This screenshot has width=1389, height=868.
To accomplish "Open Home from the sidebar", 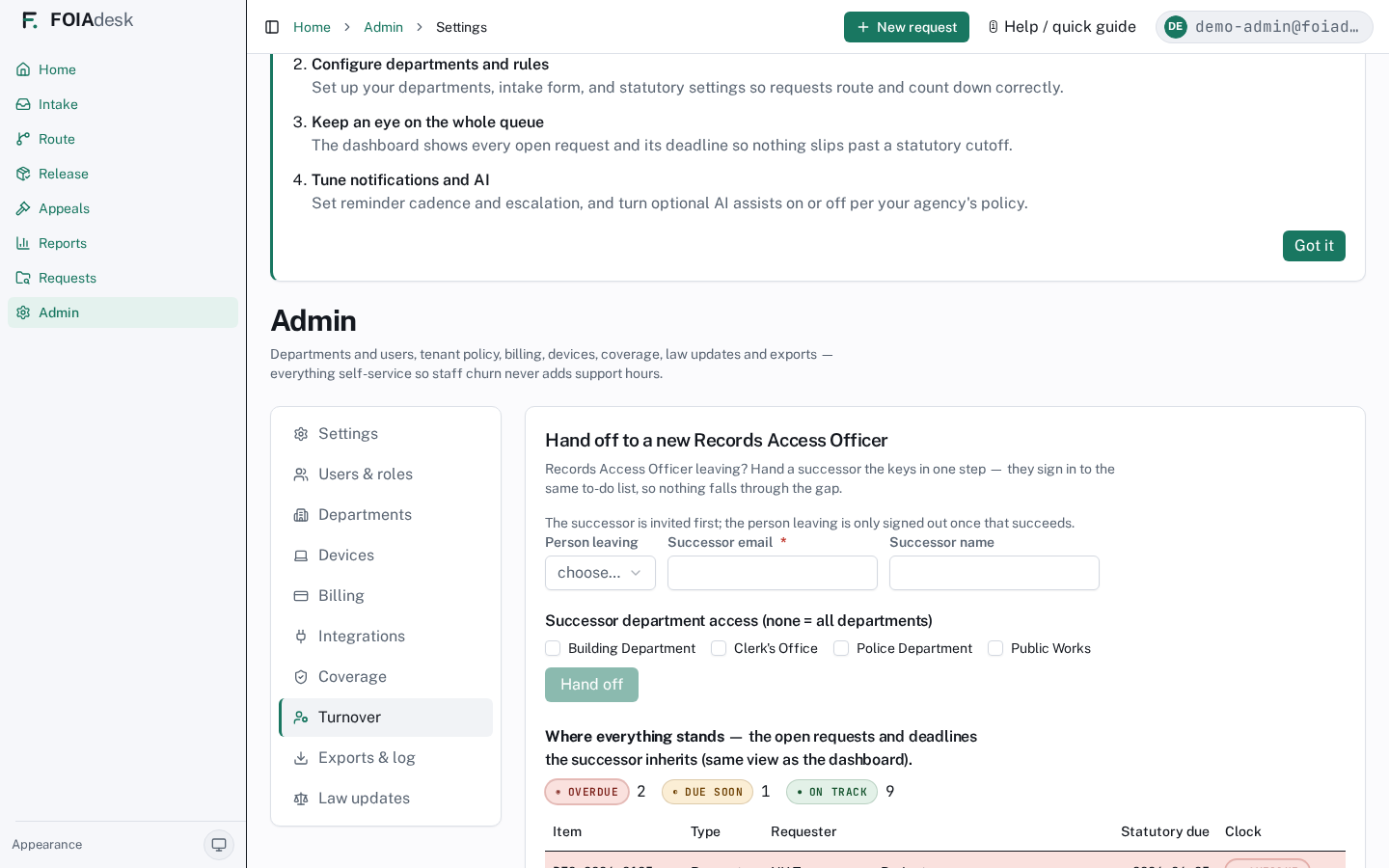I will (123, 69).
